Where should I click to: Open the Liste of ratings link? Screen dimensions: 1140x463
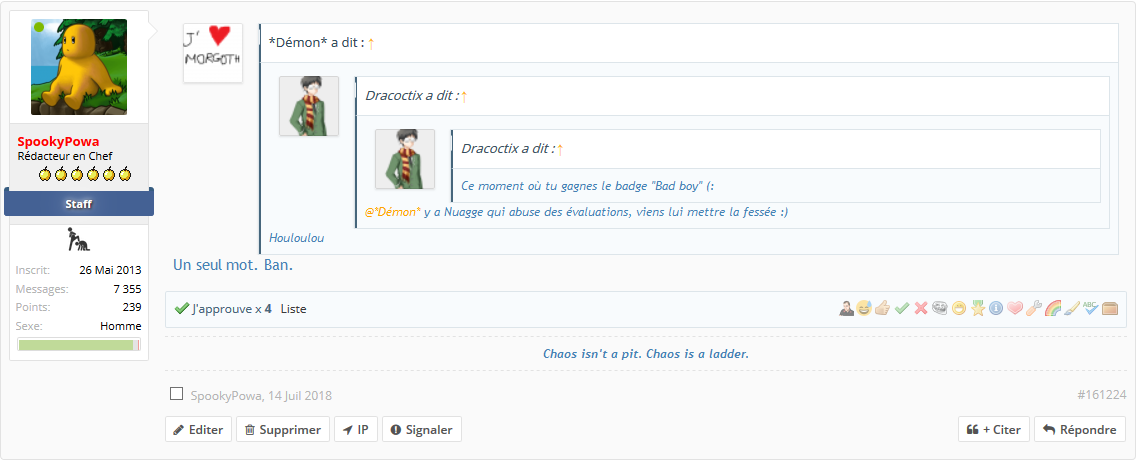point(293,309)
